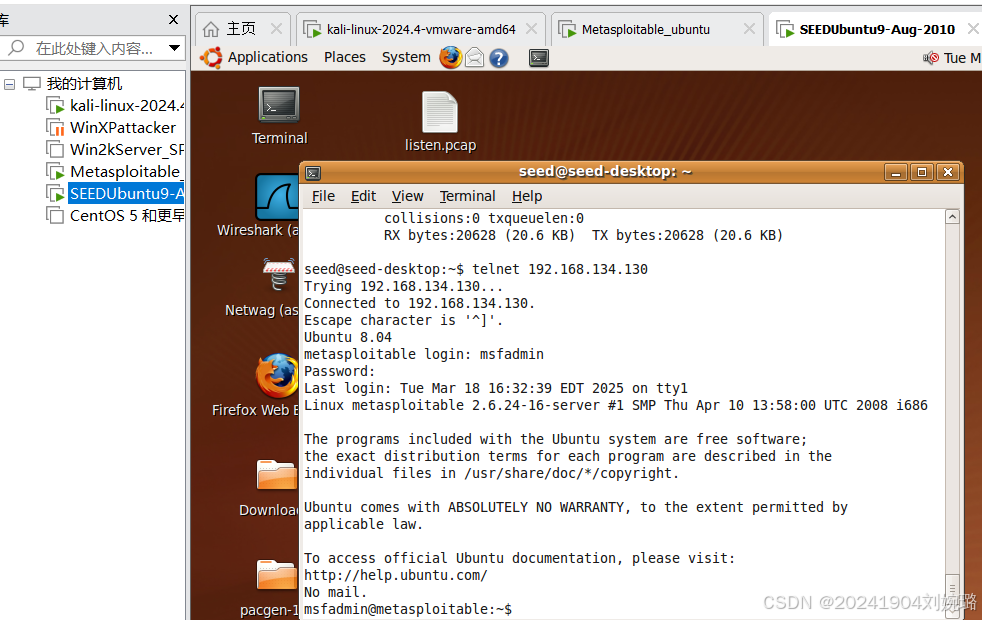The width and height of the screenshot is (982, 620).
Task: Click the Ubuntu logo Applications icon
Action: click(x=211, y=58)
